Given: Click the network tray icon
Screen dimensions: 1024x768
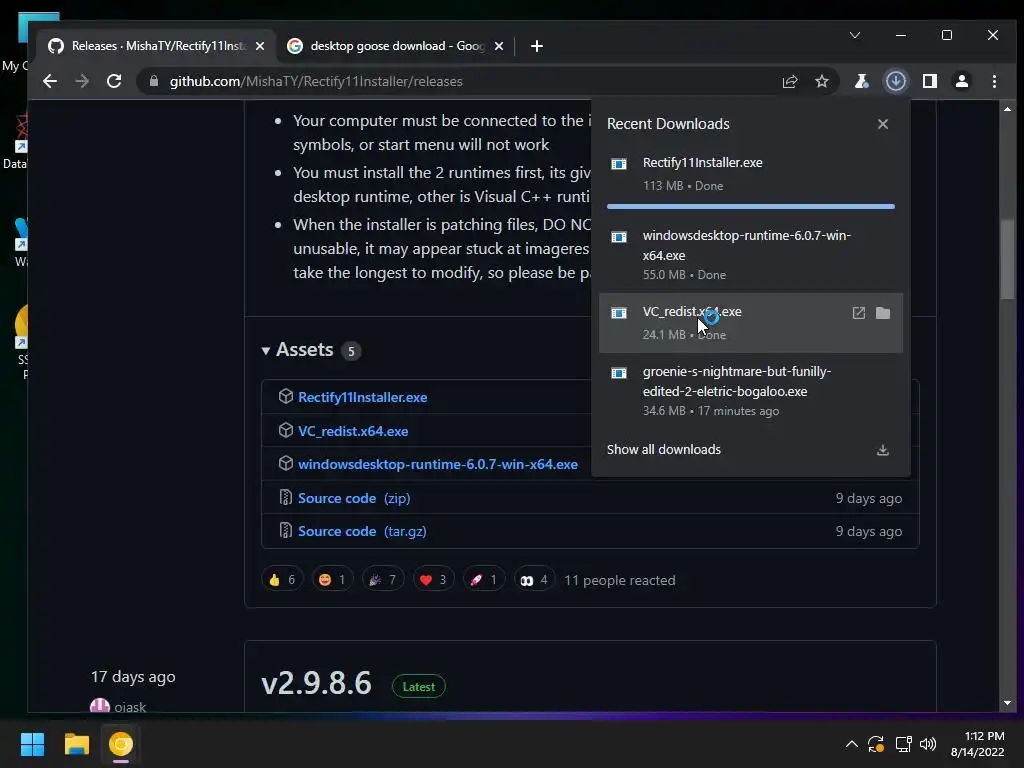Looking at the screenshot, I should click(904, 744).
